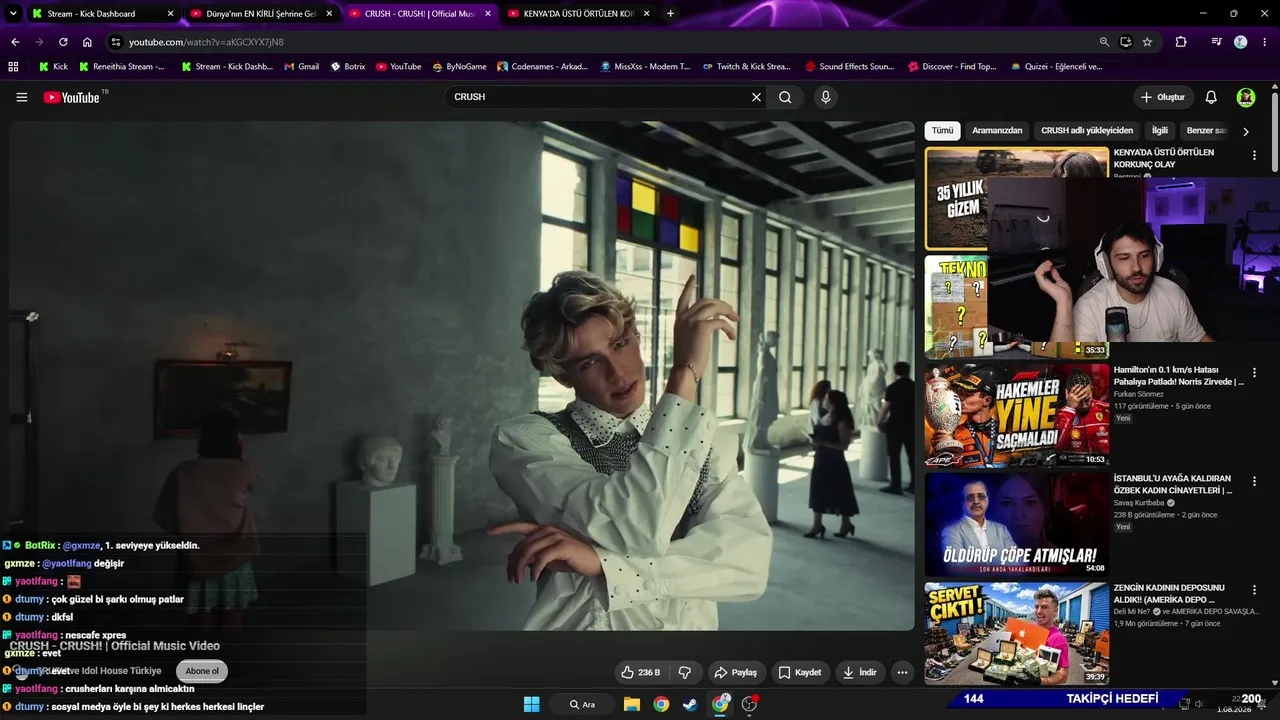This screenshot has height=720, width=1280.
Task: Open options for Hamilton'ın 0.1 km/s video
Action: [x=1254, y=373]
